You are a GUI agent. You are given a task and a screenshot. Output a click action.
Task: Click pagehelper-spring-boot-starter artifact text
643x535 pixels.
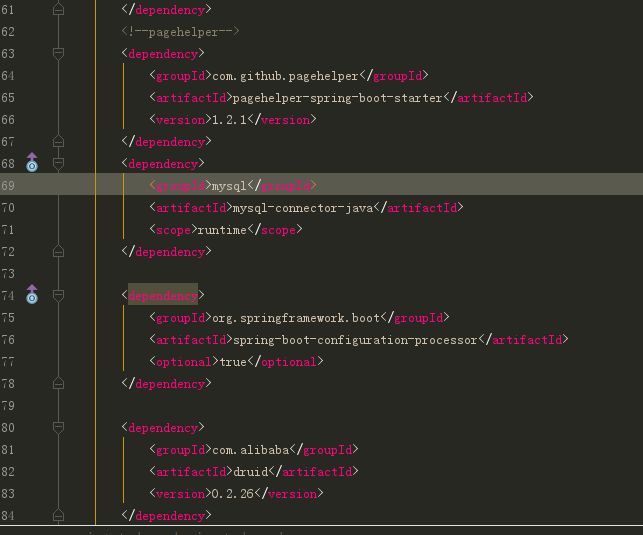point(337,98)
